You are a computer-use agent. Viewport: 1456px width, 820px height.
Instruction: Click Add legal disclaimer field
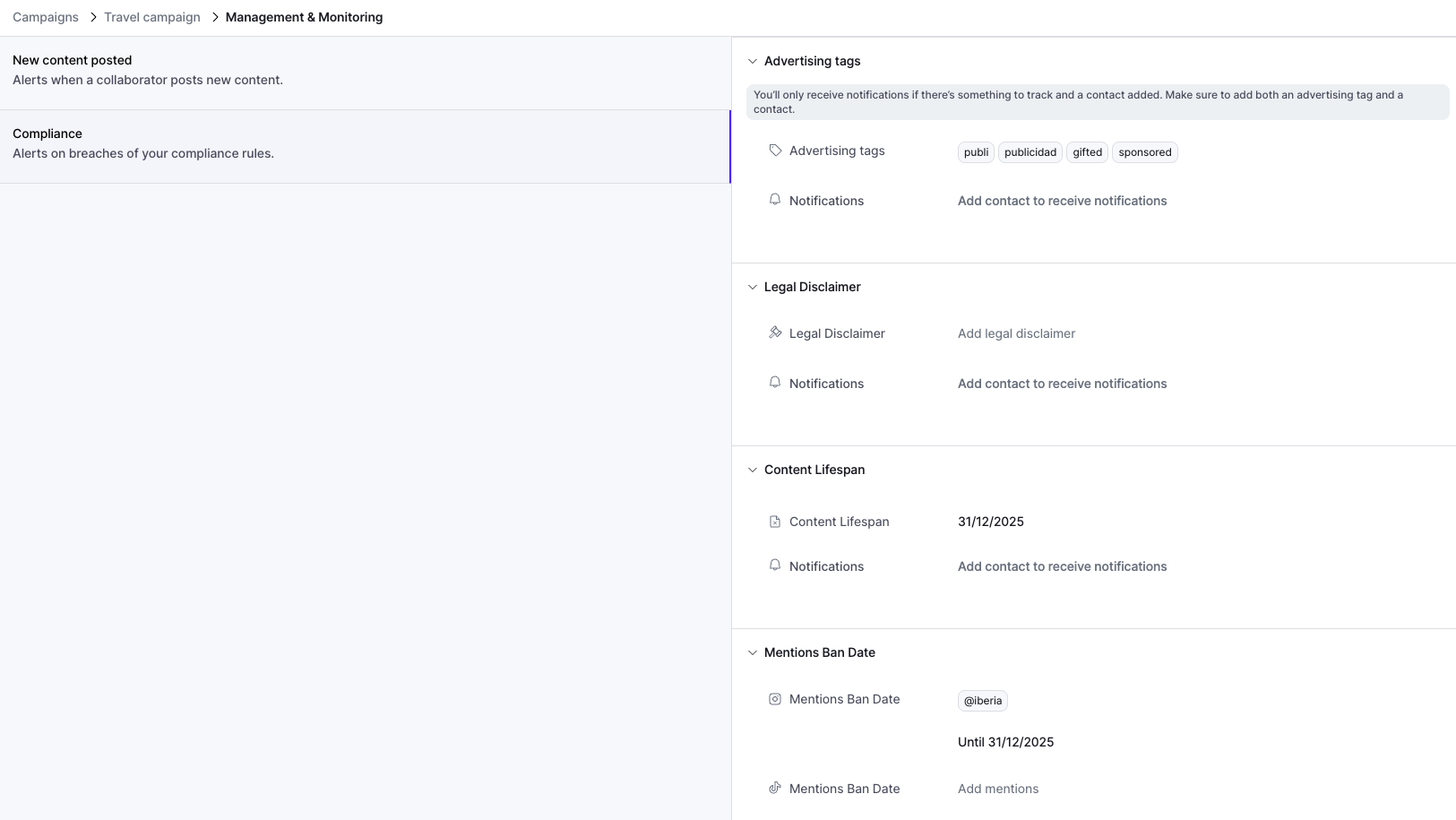(1016, 333)
